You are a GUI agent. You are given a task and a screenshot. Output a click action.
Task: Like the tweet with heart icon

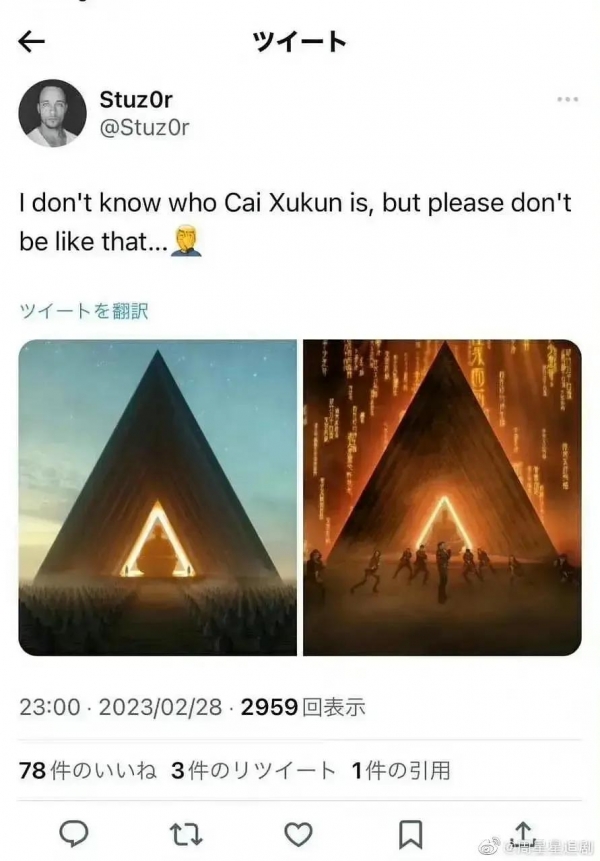pyautogui.click(x=298, y=835)
